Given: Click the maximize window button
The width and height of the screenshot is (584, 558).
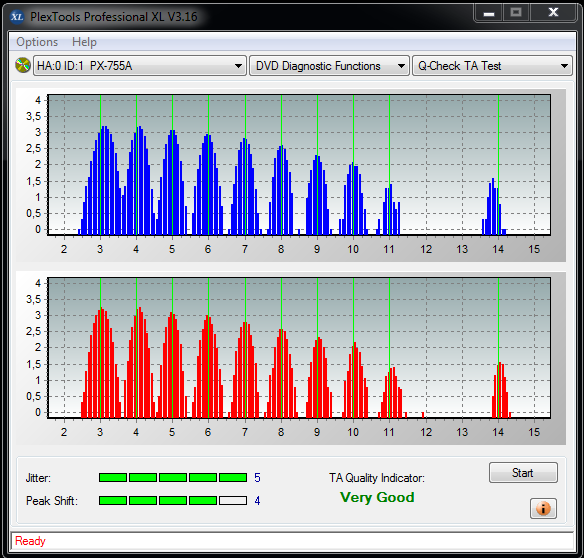Looking at the screenshot, I should (x=516, y=13).
